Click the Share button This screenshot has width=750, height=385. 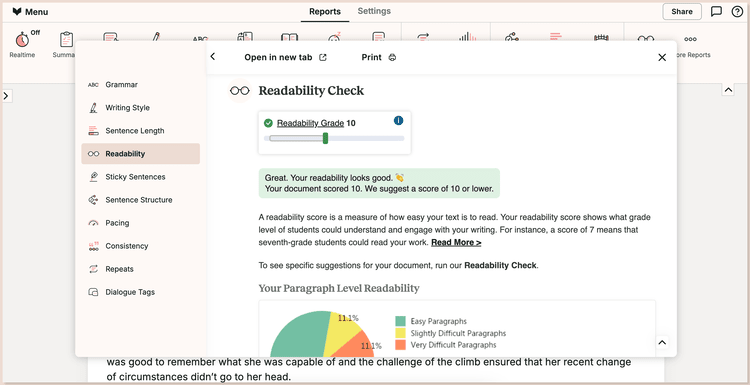(x=682, y=11)
